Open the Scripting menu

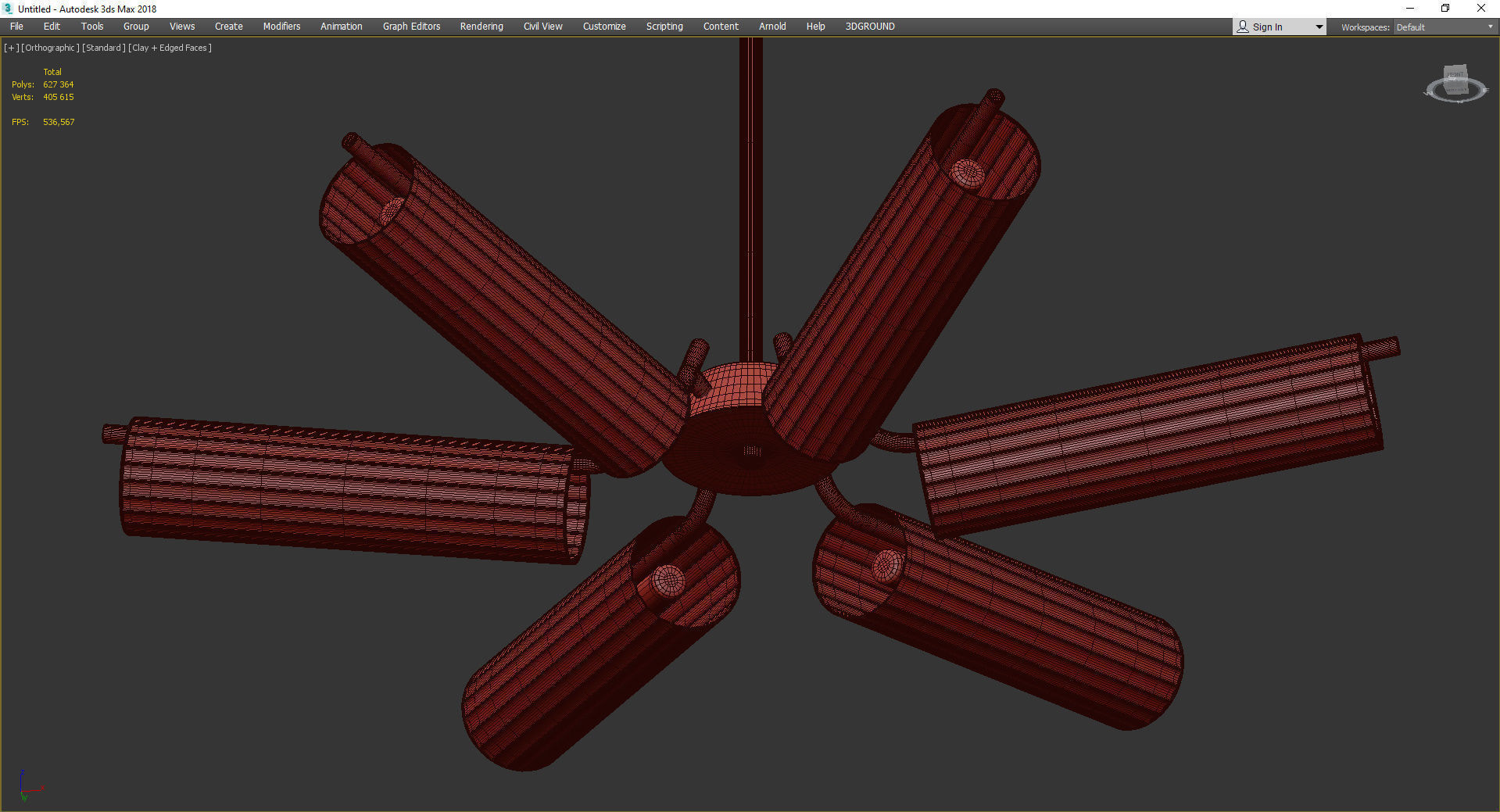664,27
